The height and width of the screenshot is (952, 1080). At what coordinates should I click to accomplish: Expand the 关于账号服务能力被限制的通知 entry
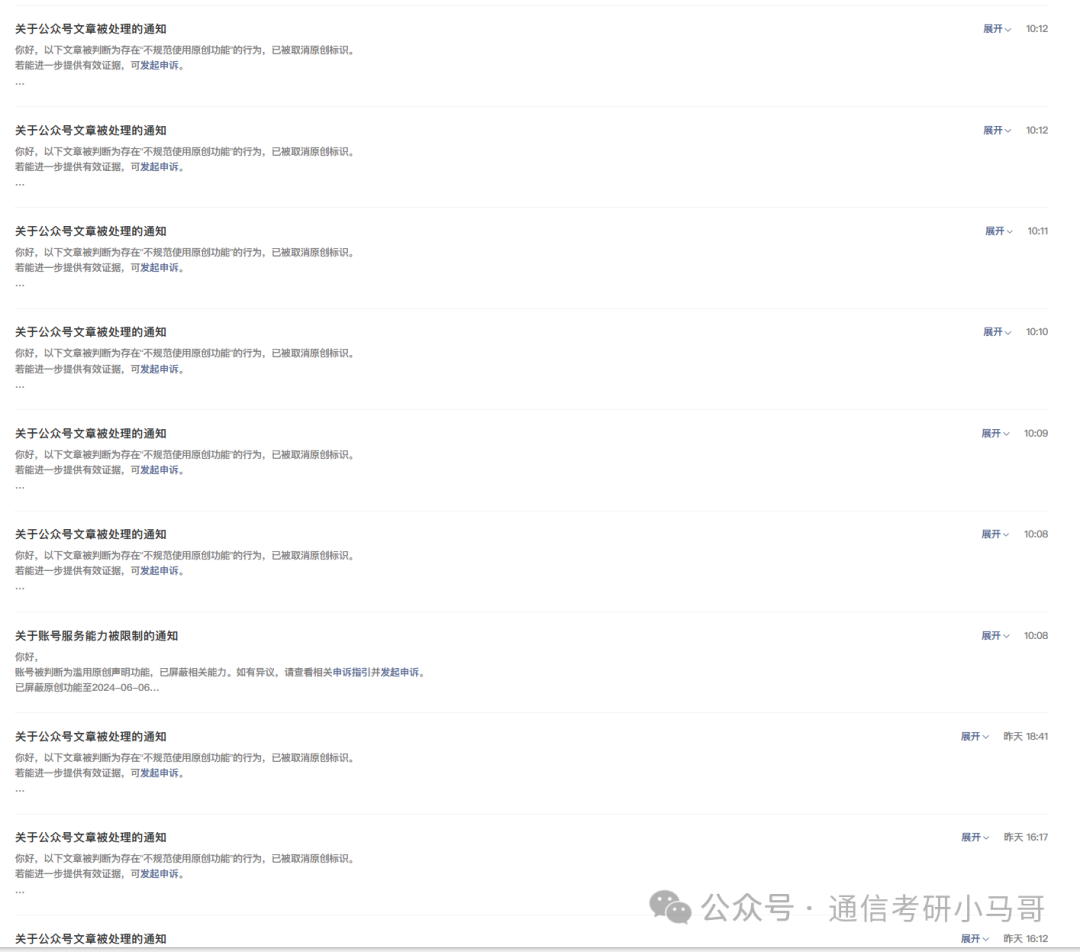[x=994, y=635]
